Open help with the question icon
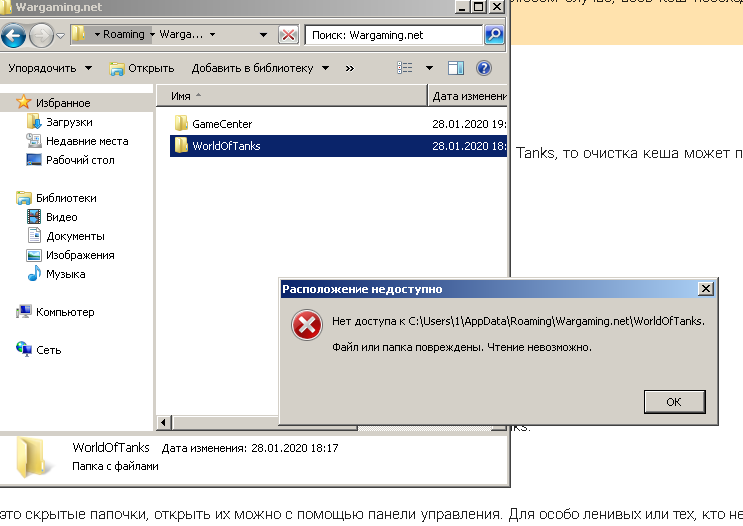Screen dimensions: 743x526 coord(484,68)
